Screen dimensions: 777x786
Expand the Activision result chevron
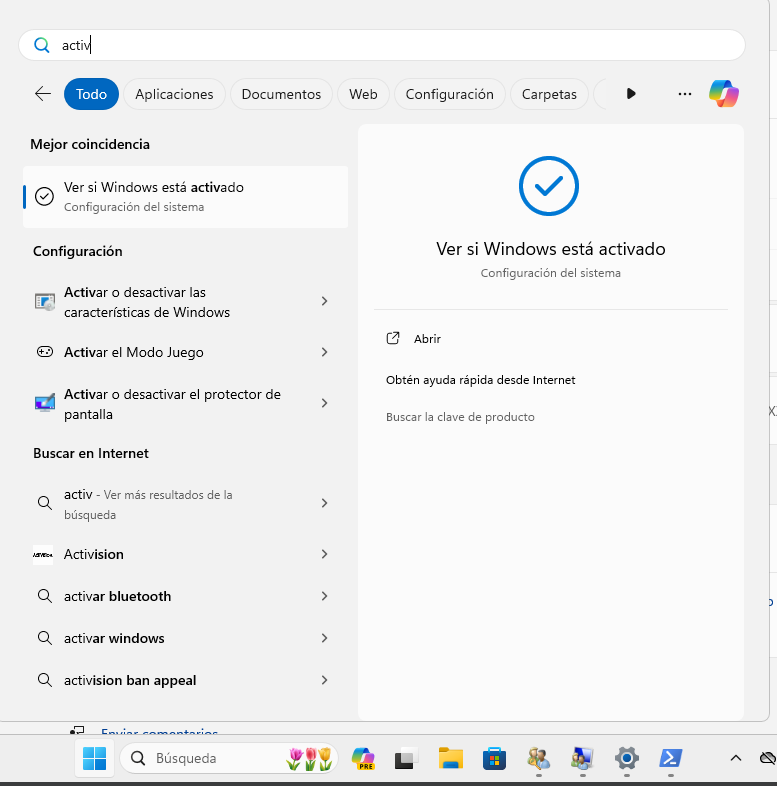click(324, 554)
